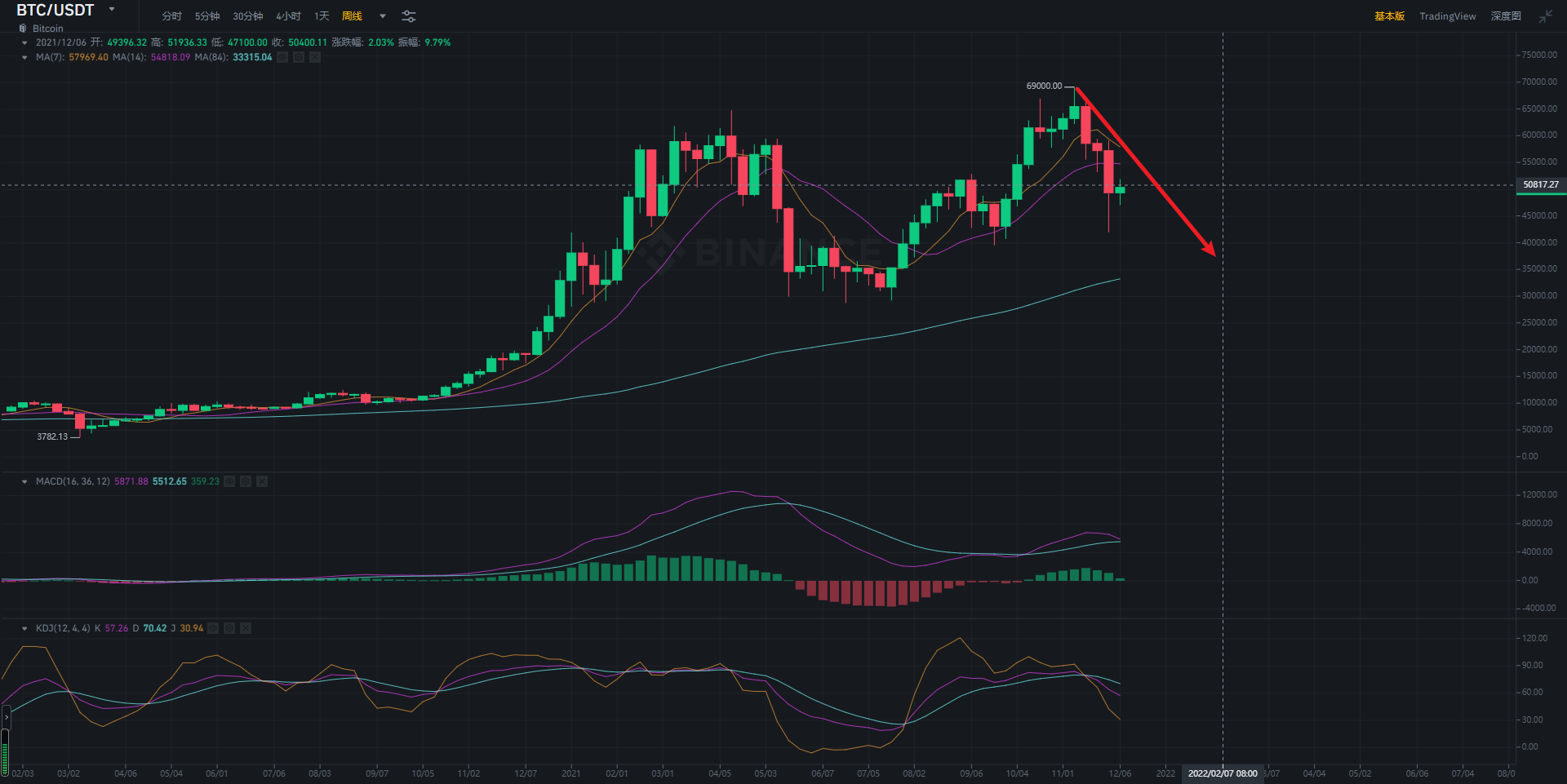Toggle MA lines visibility eye
1567x784 pixels.
pos(282,57)
